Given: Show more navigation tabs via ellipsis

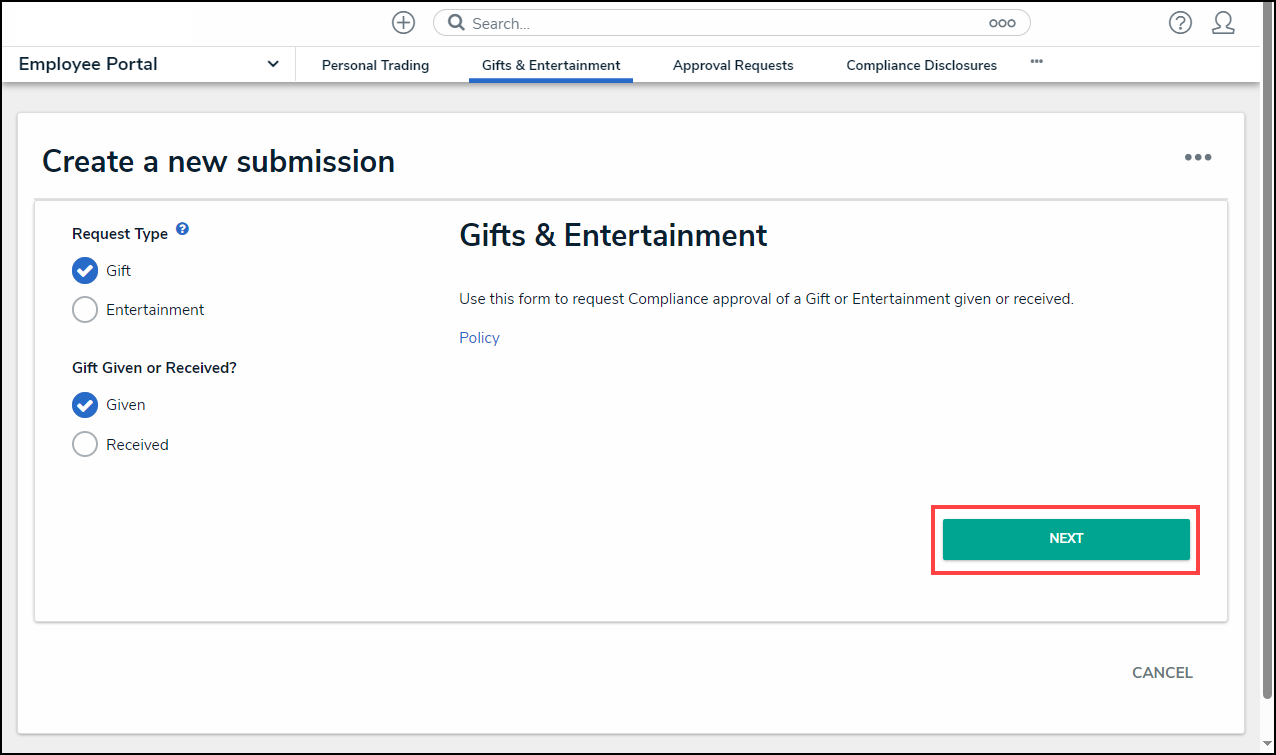Looking at the screenshot, I should tap(1036, 62).
